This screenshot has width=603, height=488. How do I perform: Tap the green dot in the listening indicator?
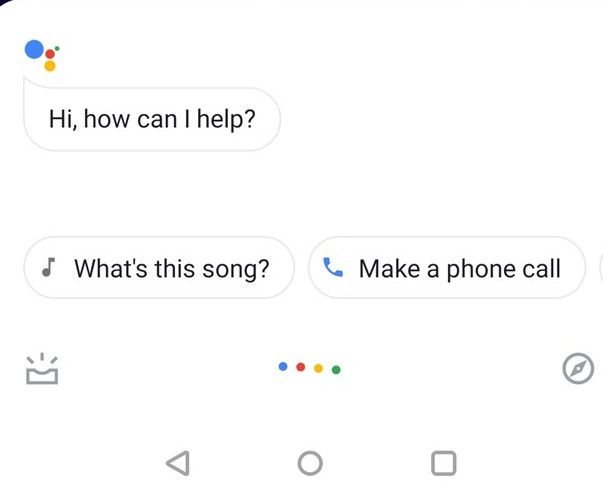pos(336,369)
